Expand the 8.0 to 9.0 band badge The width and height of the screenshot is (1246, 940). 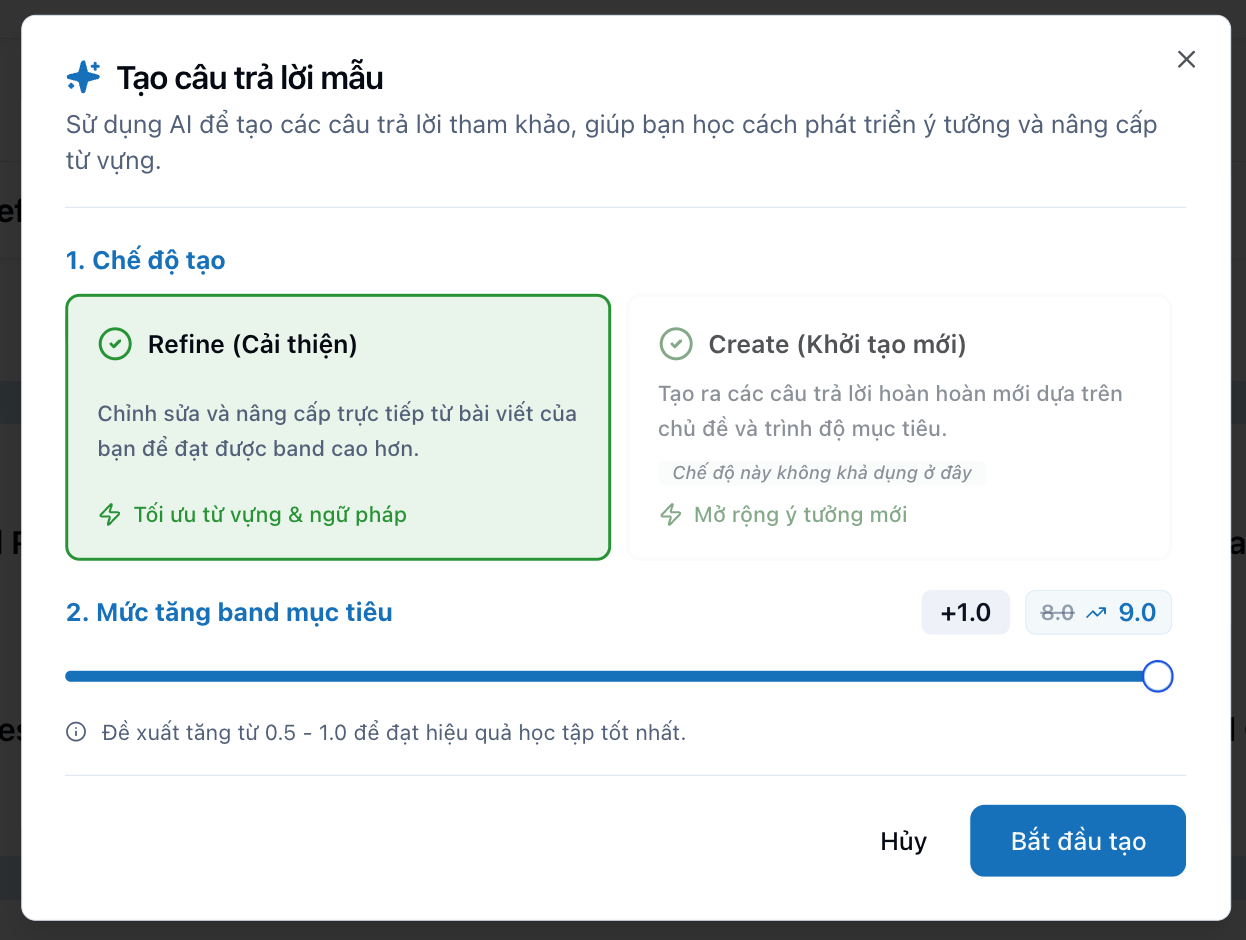1098,611
